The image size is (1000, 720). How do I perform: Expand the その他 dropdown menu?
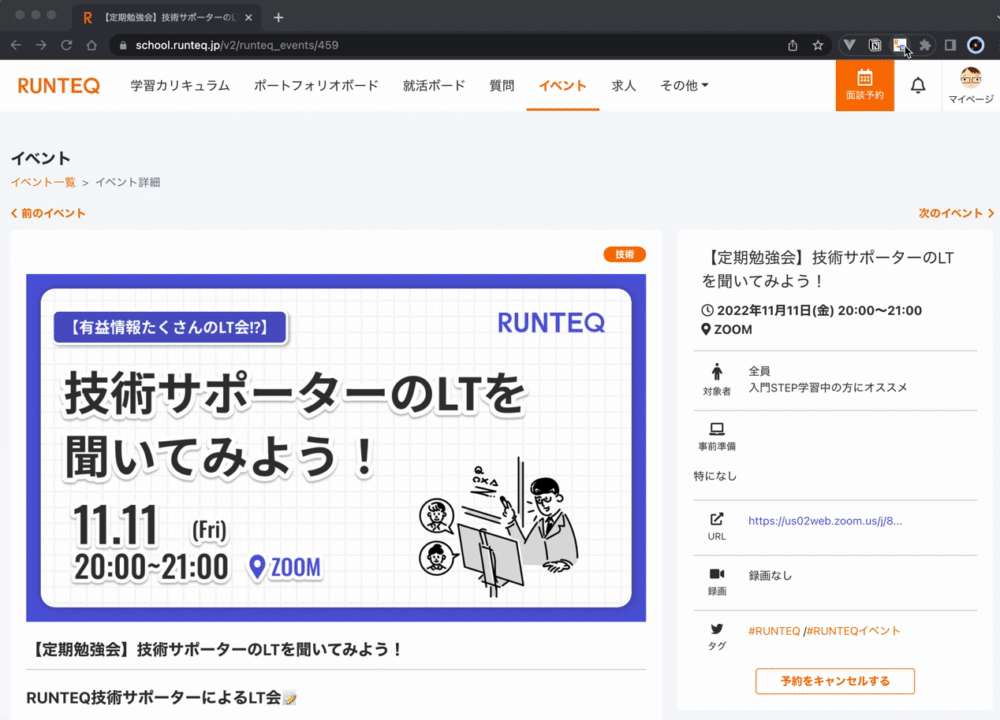coord(684,86)
